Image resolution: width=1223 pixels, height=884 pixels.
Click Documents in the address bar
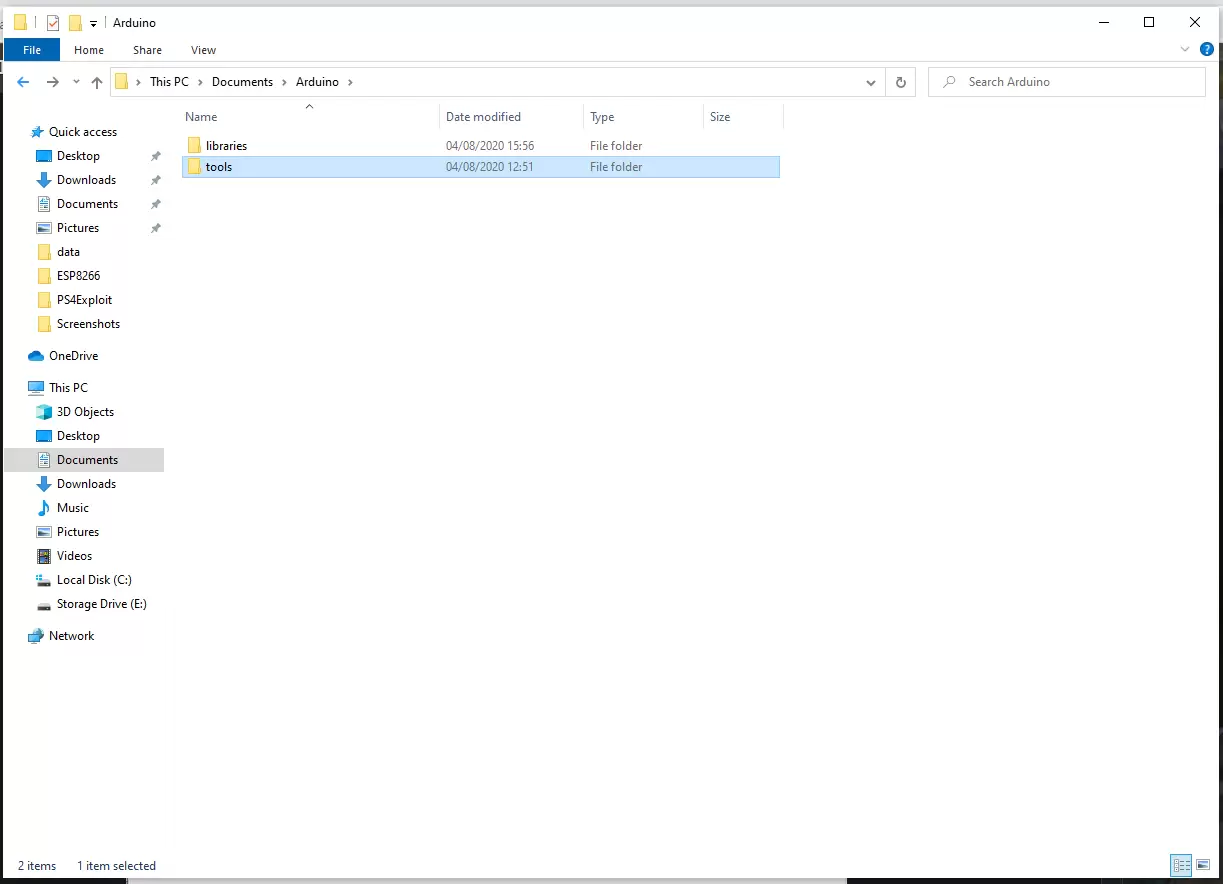242,82
